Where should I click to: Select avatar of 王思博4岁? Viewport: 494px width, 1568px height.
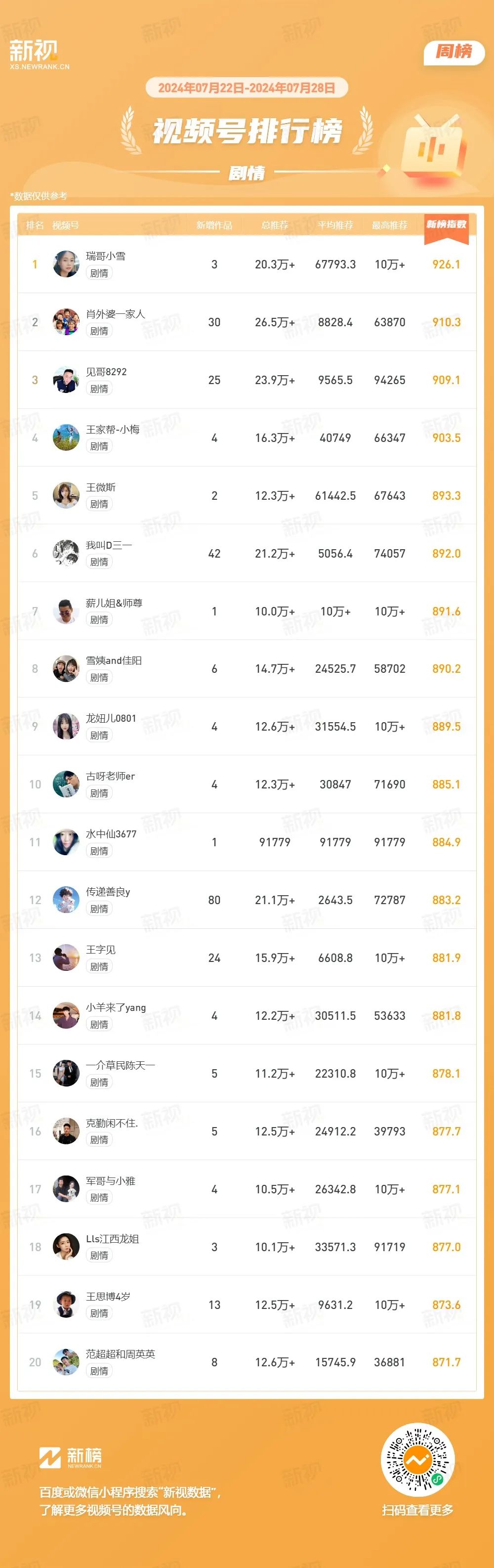(66, 1305)
